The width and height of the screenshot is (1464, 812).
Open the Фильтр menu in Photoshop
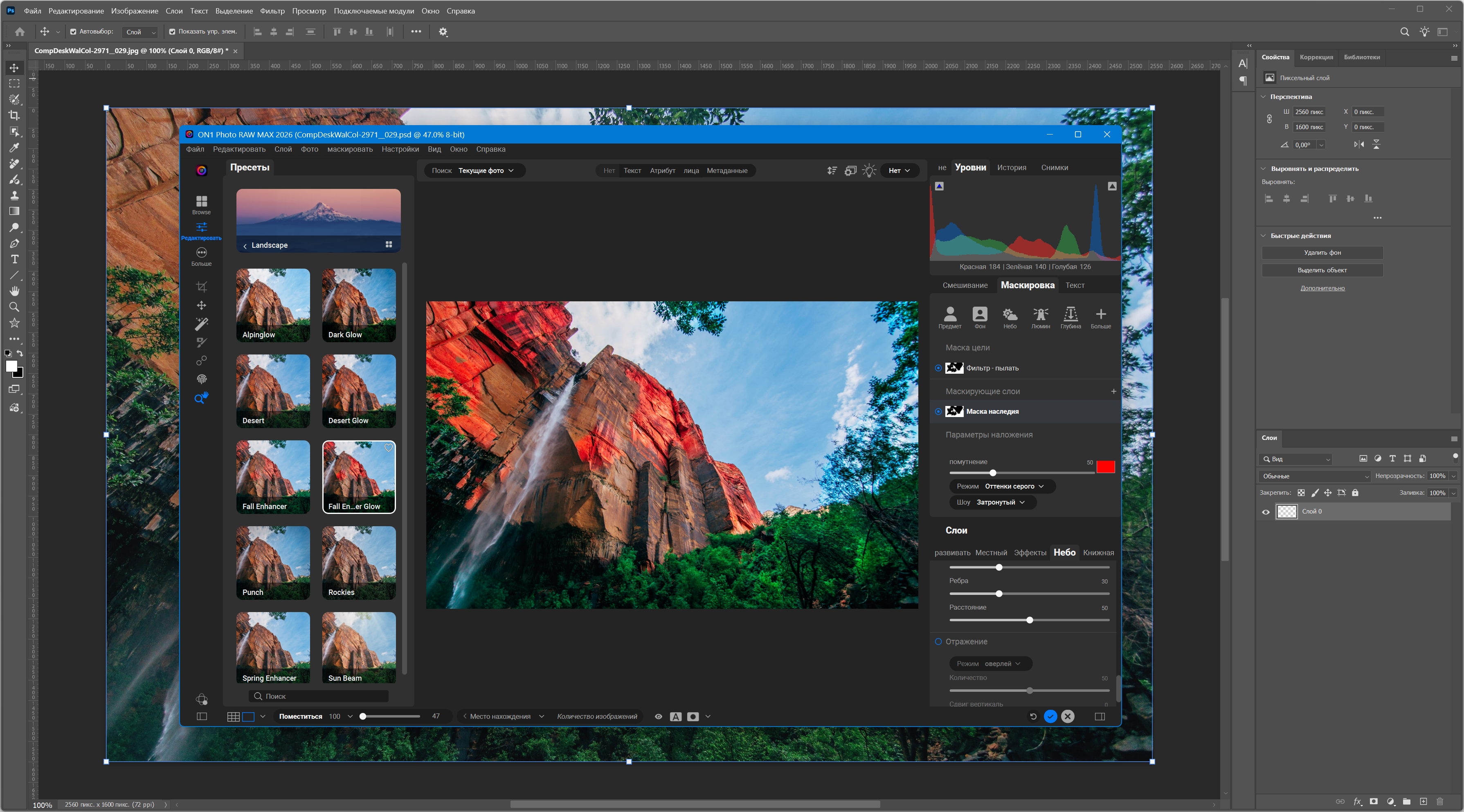(272, 11)
